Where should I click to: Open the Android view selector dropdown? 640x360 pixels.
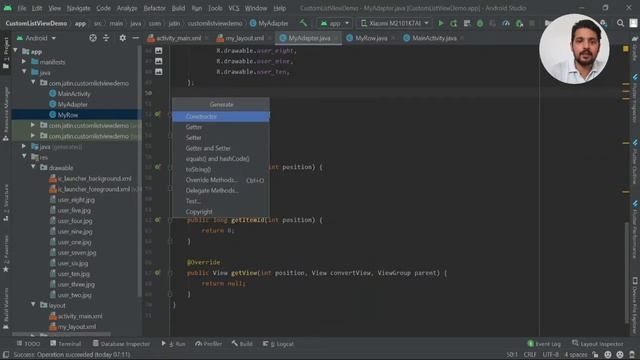[x=36, y=38]
